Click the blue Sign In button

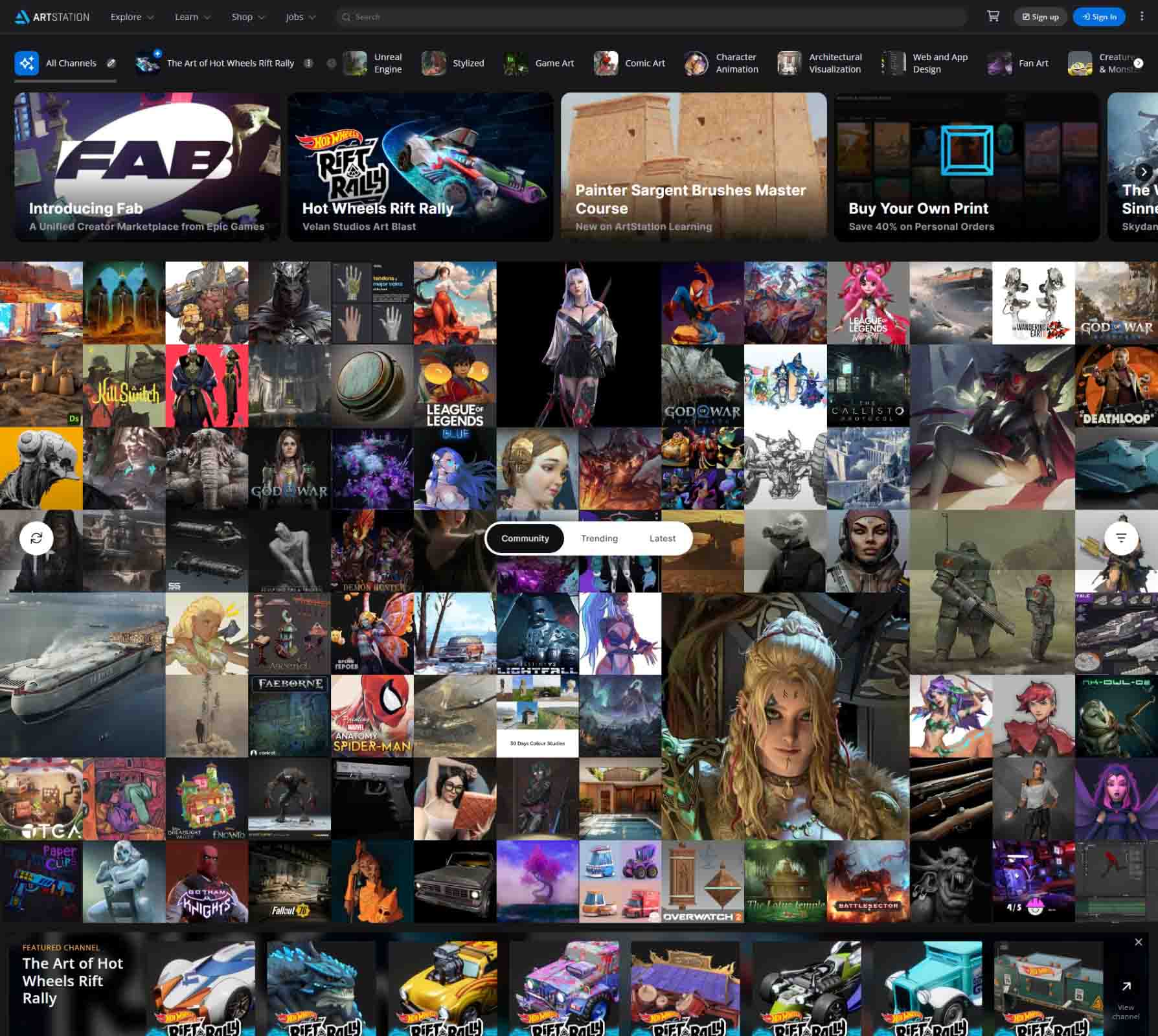[x=1099, y=17]
